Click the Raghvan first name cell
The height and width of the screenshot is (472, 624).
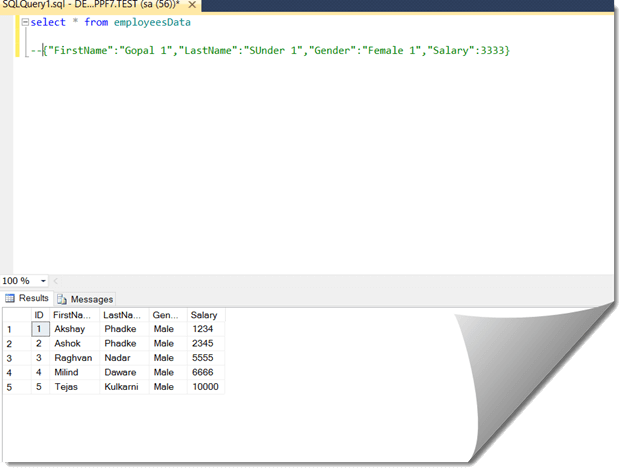click(x=74, y=358)
